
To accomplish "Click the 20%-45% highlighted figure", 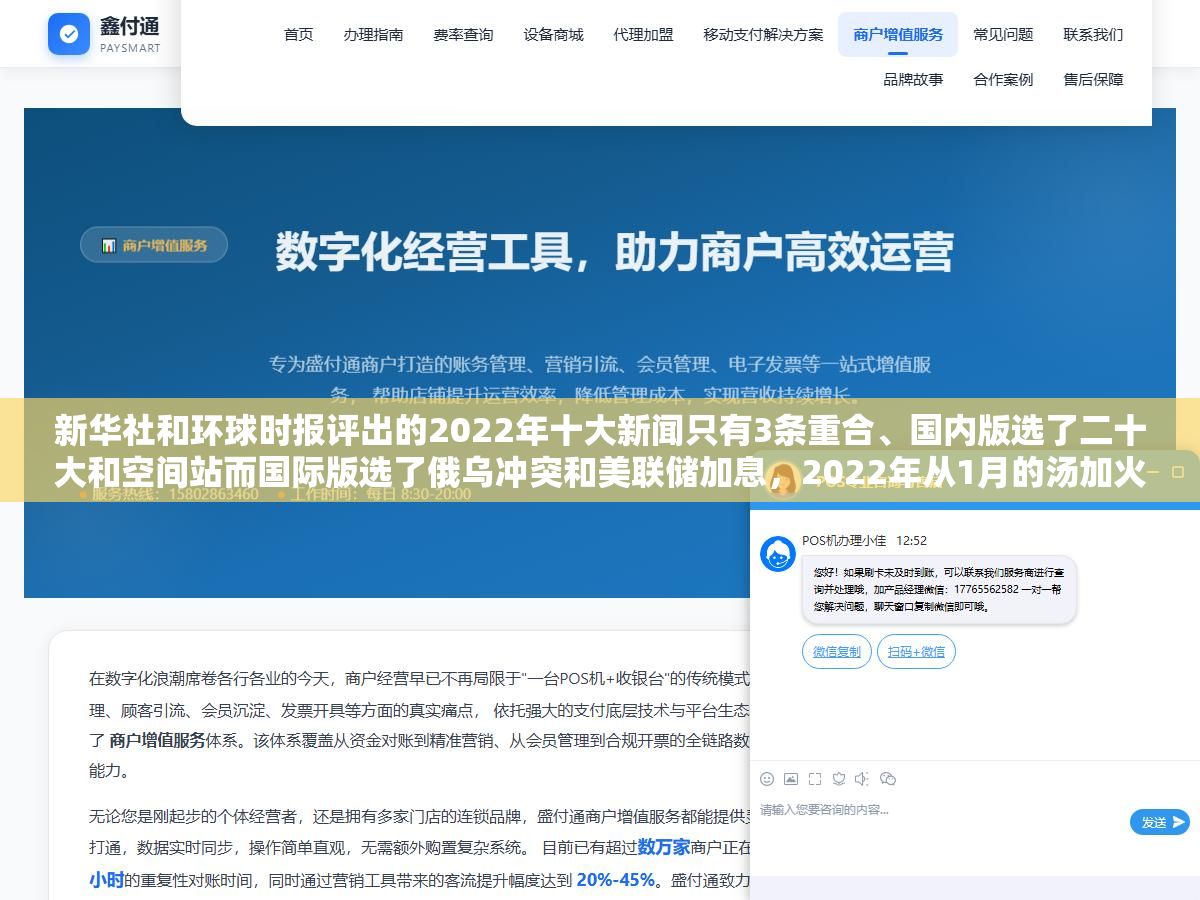I will 616,880.
